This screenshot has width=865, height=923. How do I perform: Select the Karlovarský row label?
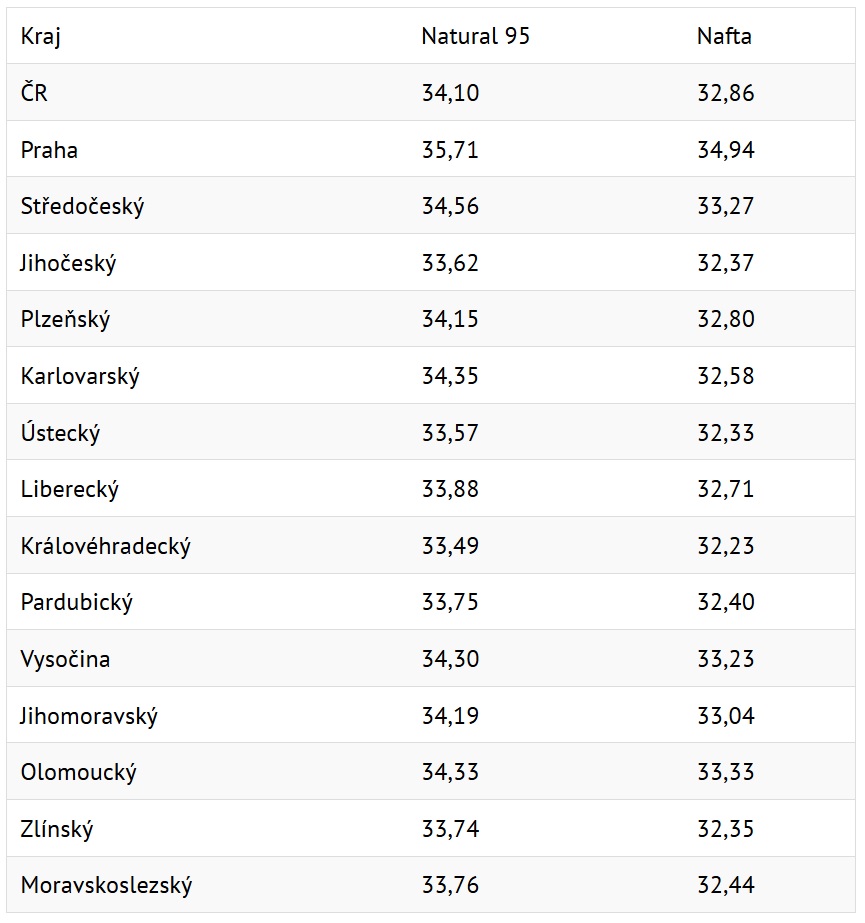click(x=80, y=376)
